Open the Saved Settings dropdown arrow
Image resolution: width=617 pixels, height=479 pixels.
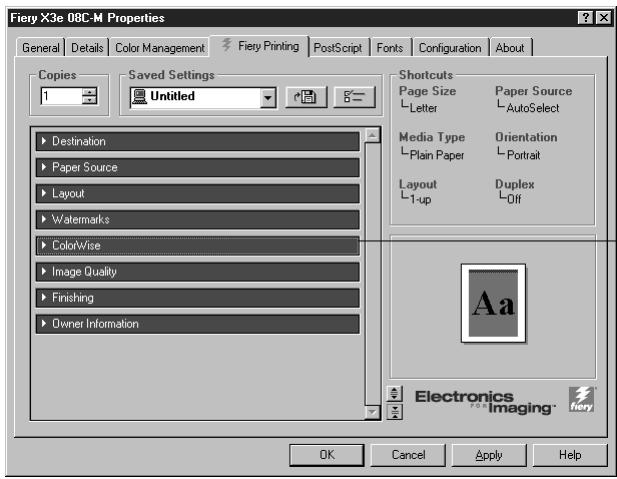click(x=268, y=97)
